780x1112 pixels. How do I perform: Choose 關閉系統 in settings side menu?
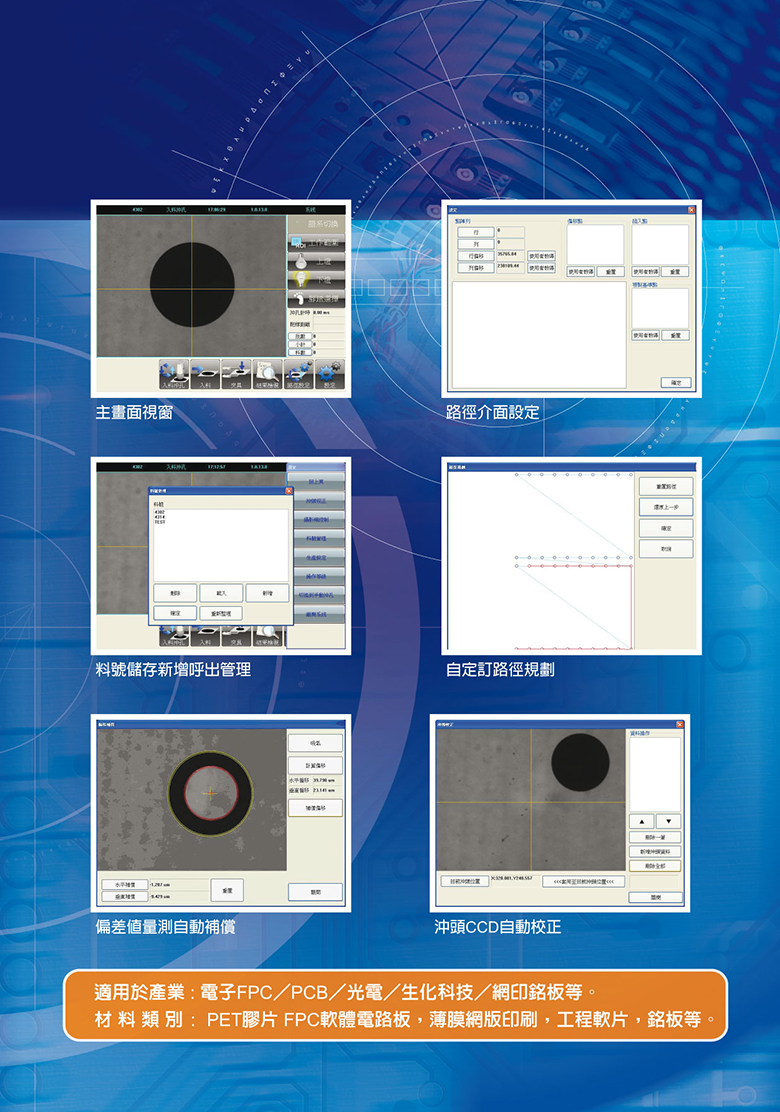tap(316, 614)
